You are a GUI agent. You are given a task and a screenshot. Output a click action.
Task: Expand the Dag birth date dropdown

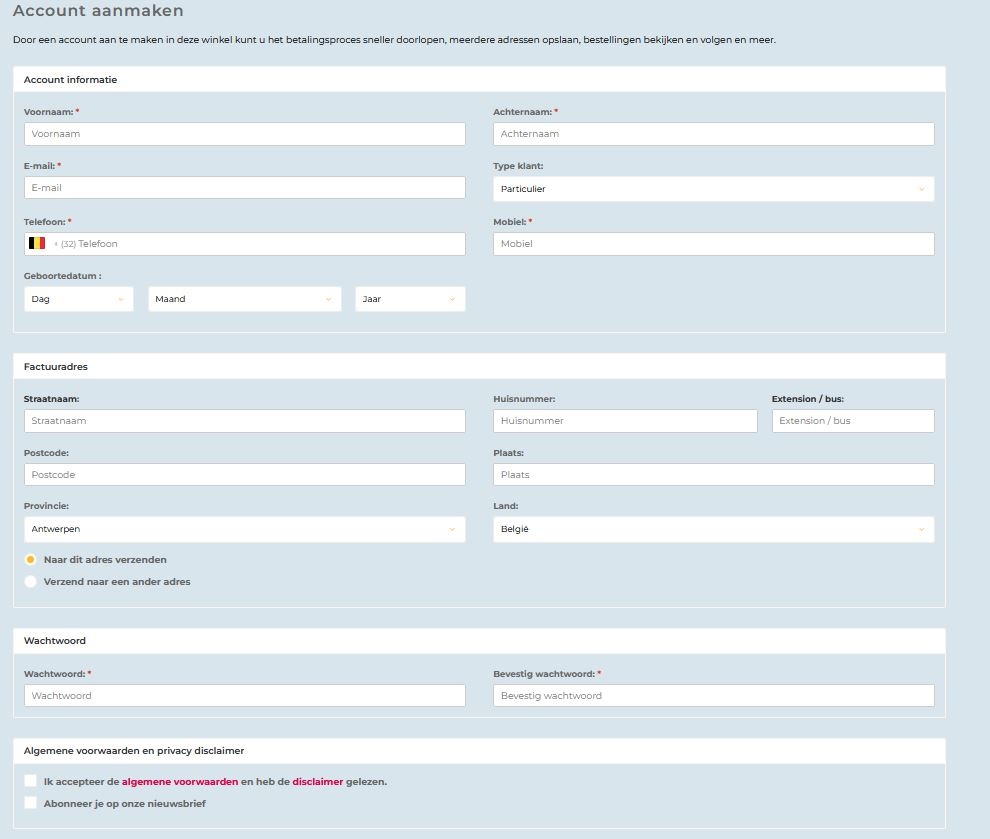78,299
